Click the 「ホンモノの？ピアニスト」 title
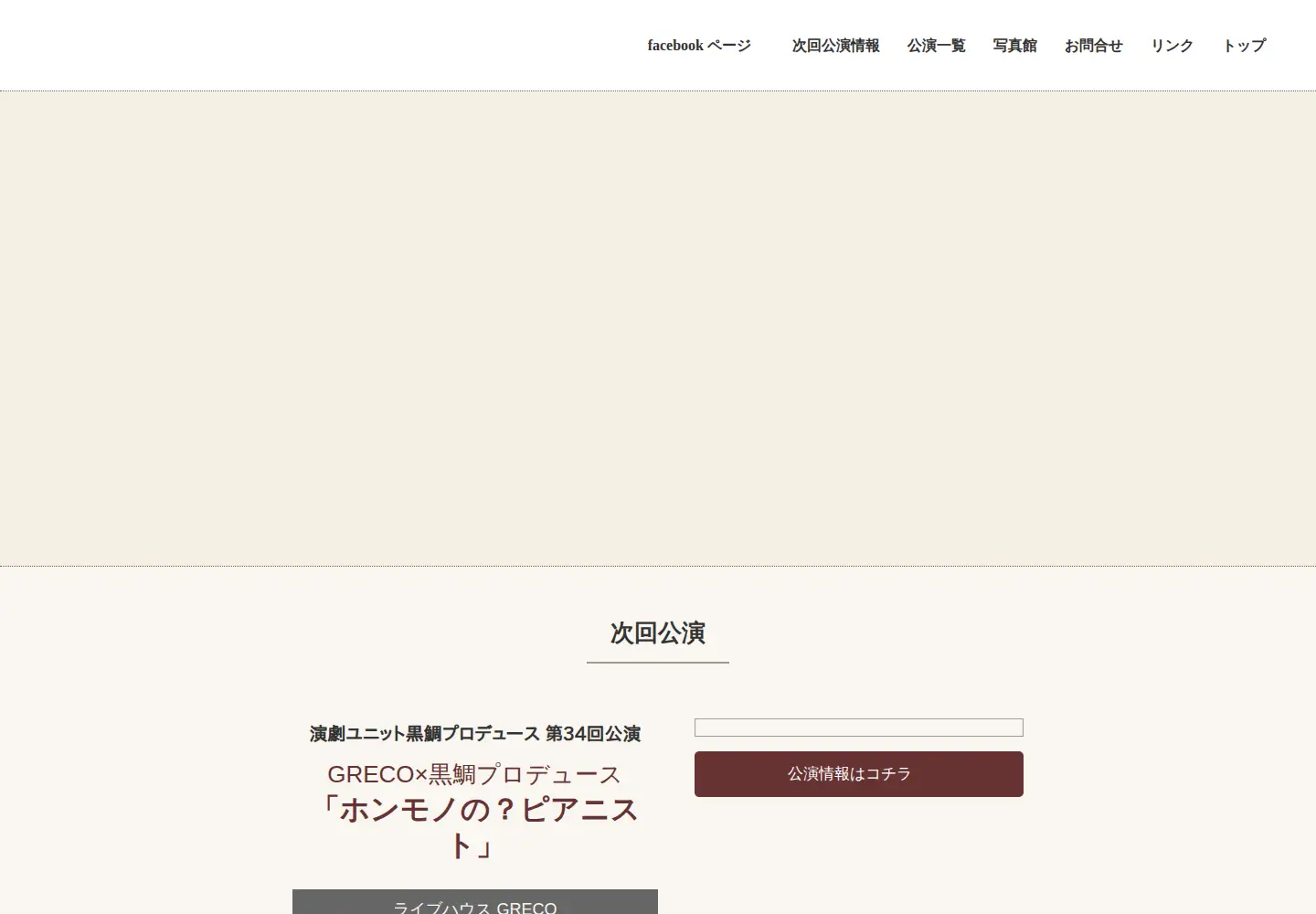 (475, 827)
